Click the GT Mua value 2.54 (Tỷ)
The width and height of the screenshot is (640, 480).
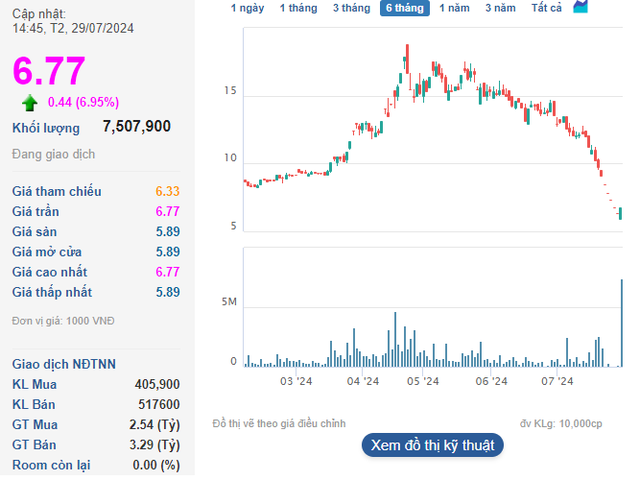click(154, 425)
